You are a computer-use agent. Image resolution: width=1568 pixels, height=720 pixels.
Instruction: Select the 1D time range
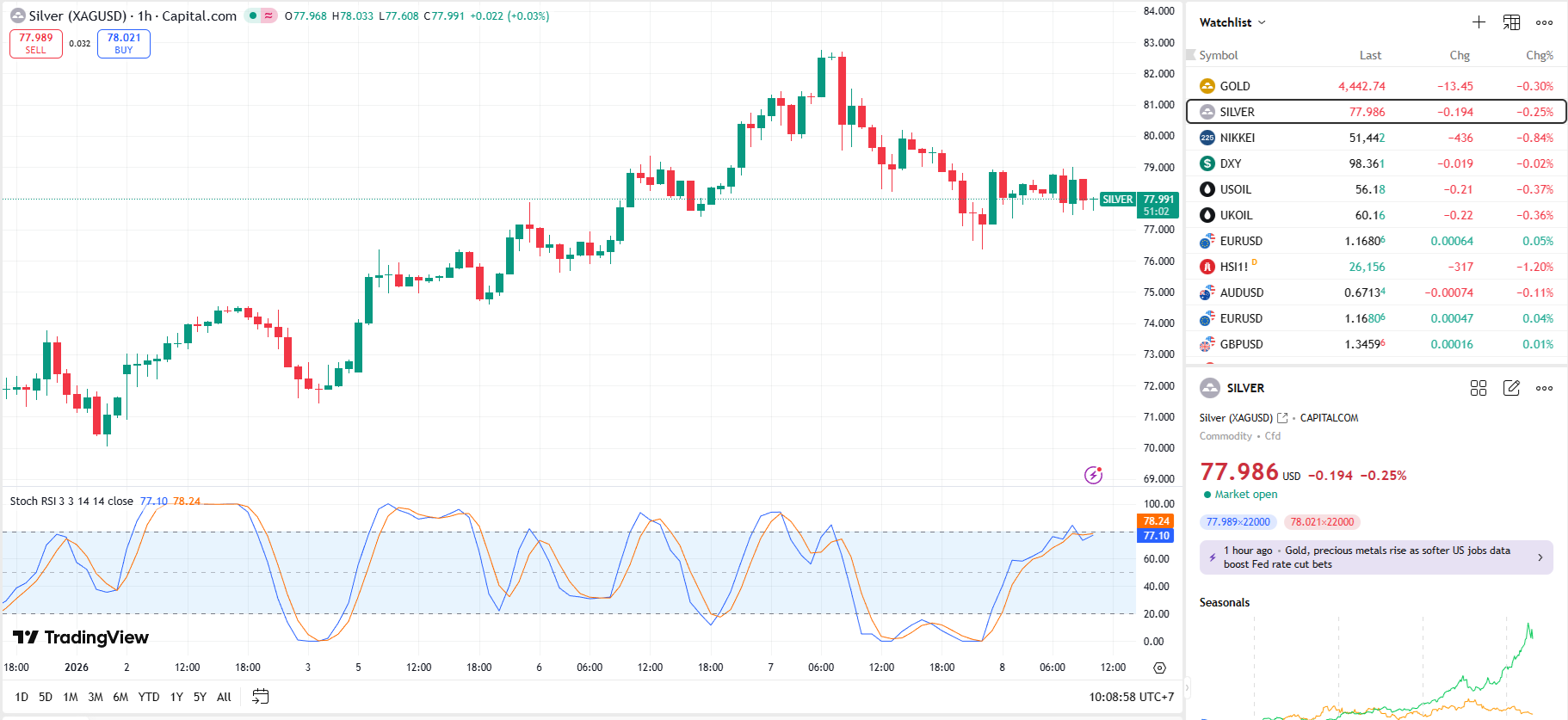point(22,697)
